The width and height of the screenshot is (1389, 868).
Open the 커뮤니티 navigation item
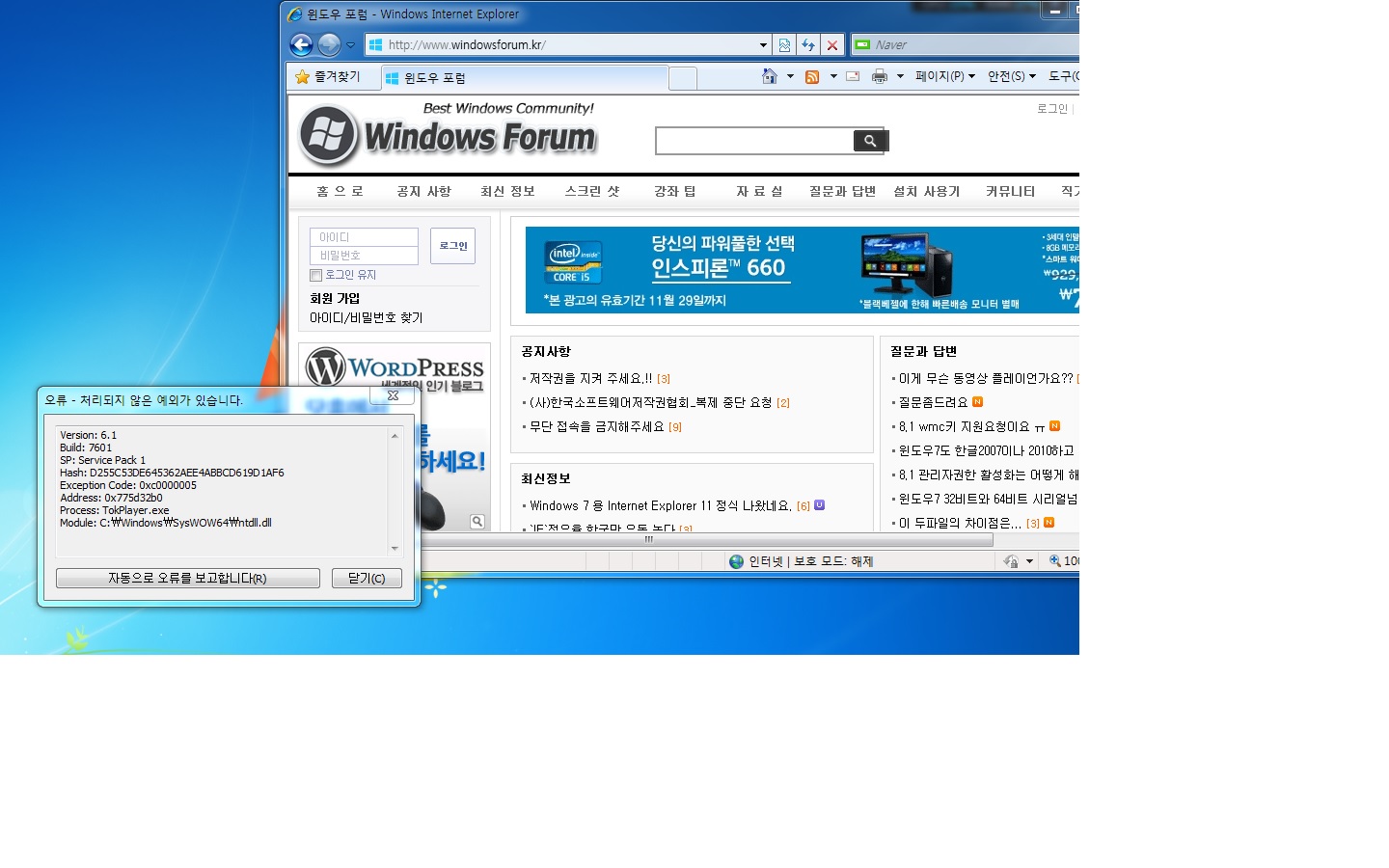point(1010,191)
